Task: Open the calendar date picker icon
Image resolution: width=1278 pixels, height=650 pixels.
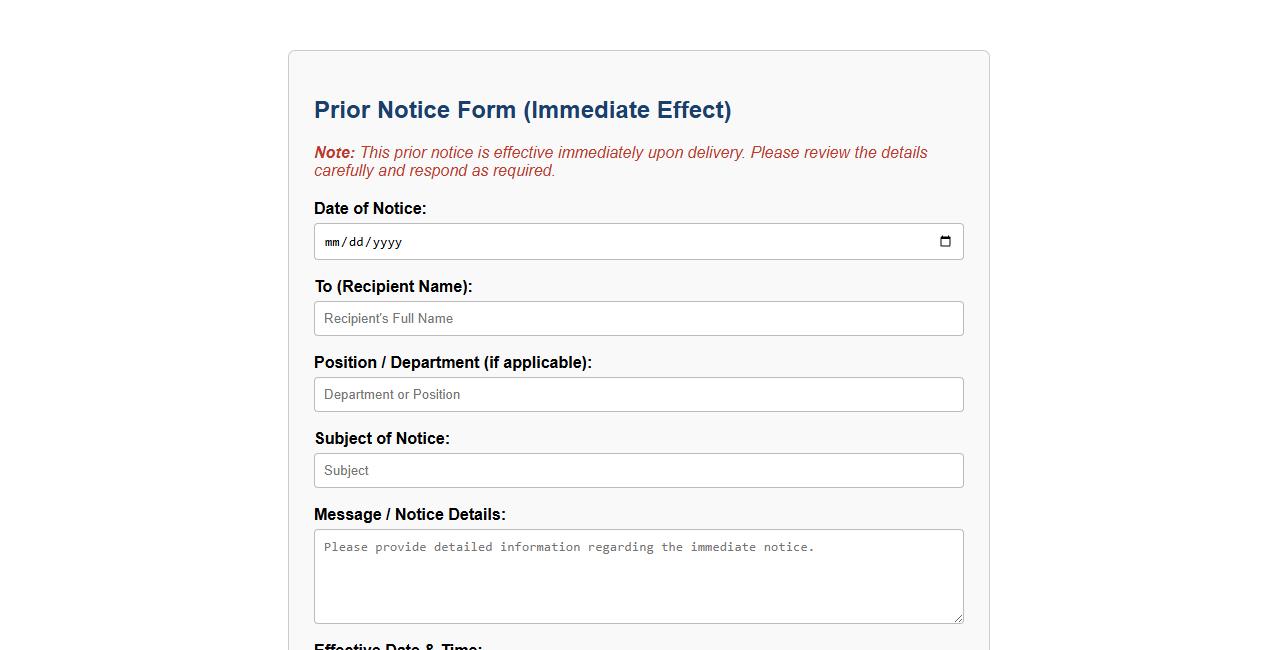Action: click(945, 241)
